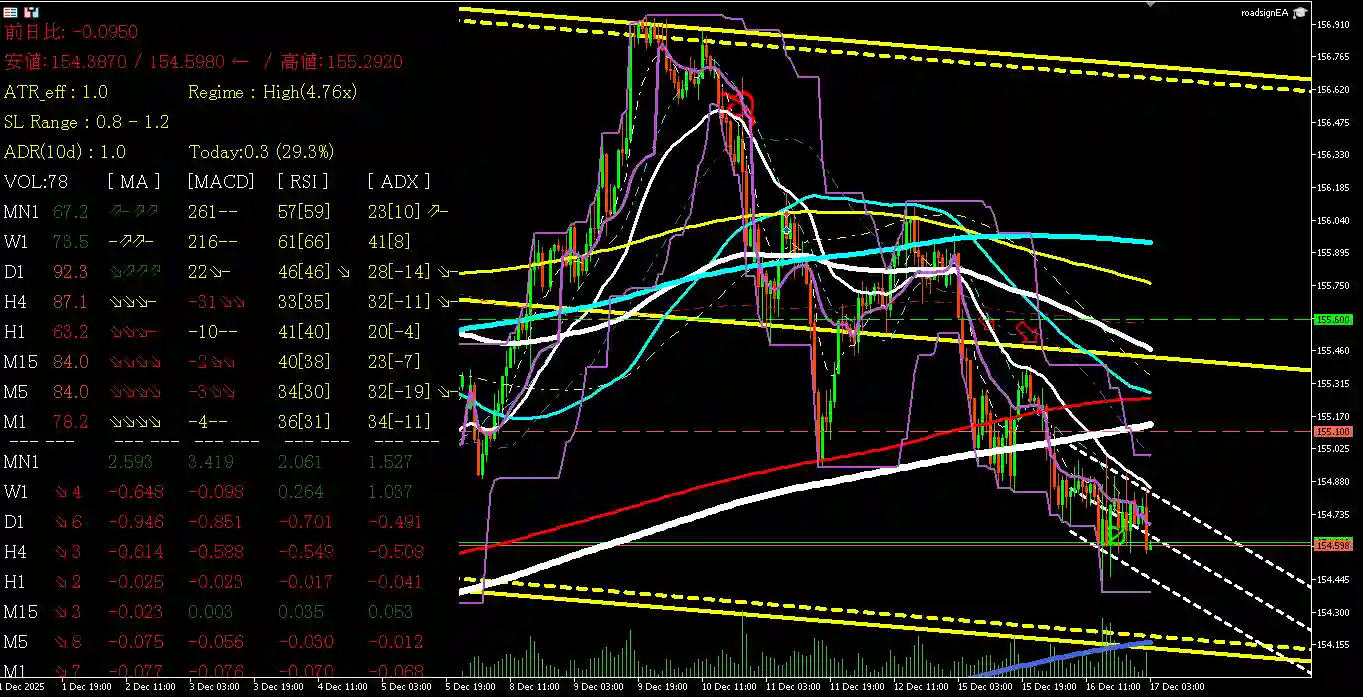The image size is (1363, 697).
Task: Click the 155.100 red price level label
Action: (x=1335, y=432)
